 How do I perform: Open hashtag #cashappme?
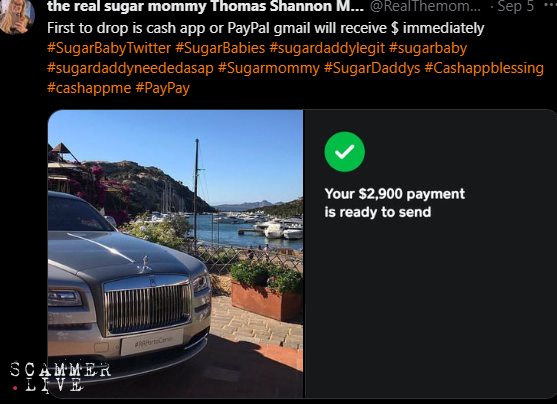tap(89, 88)
